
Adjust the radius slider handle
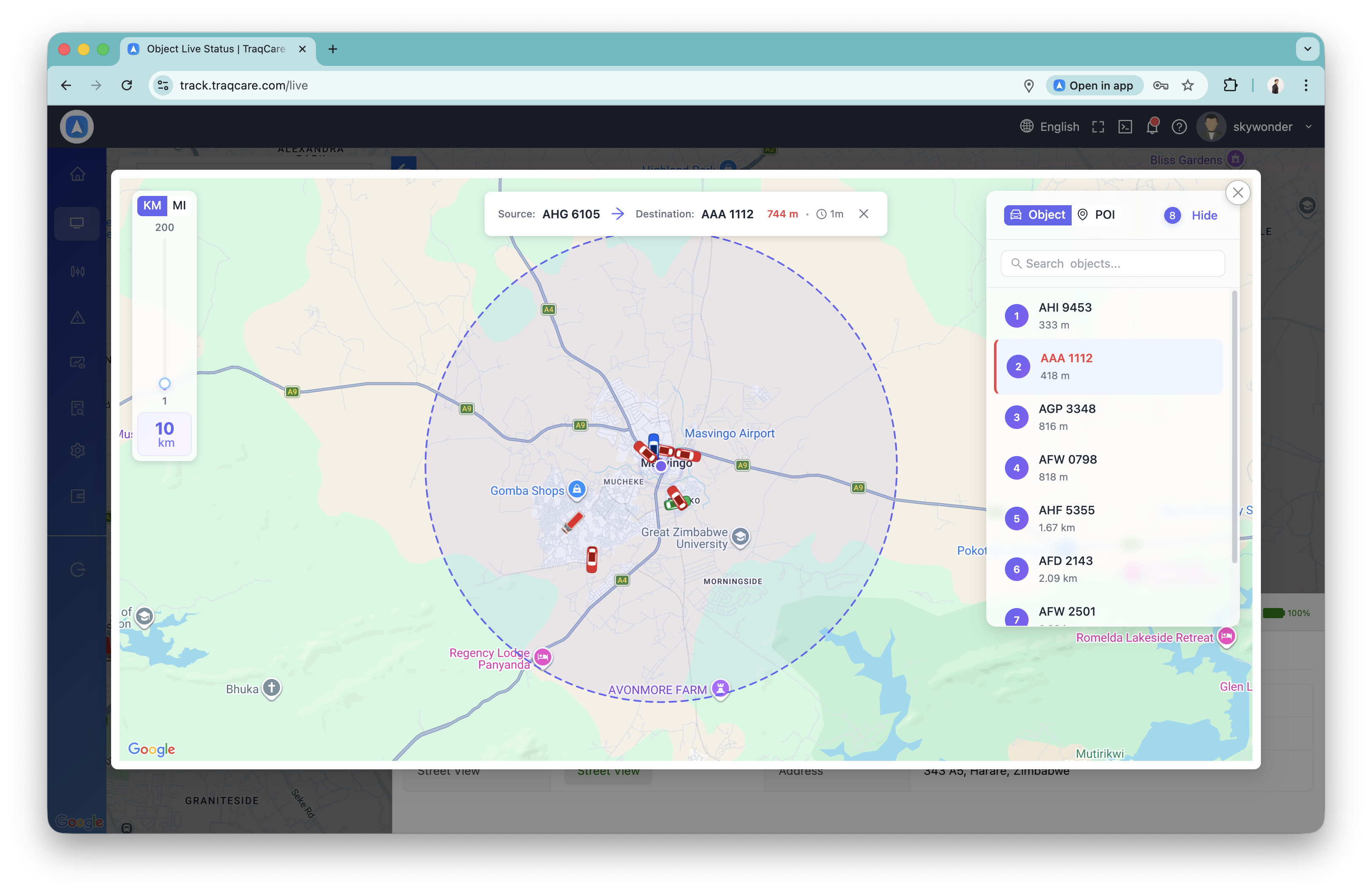(x=164, y=384)
